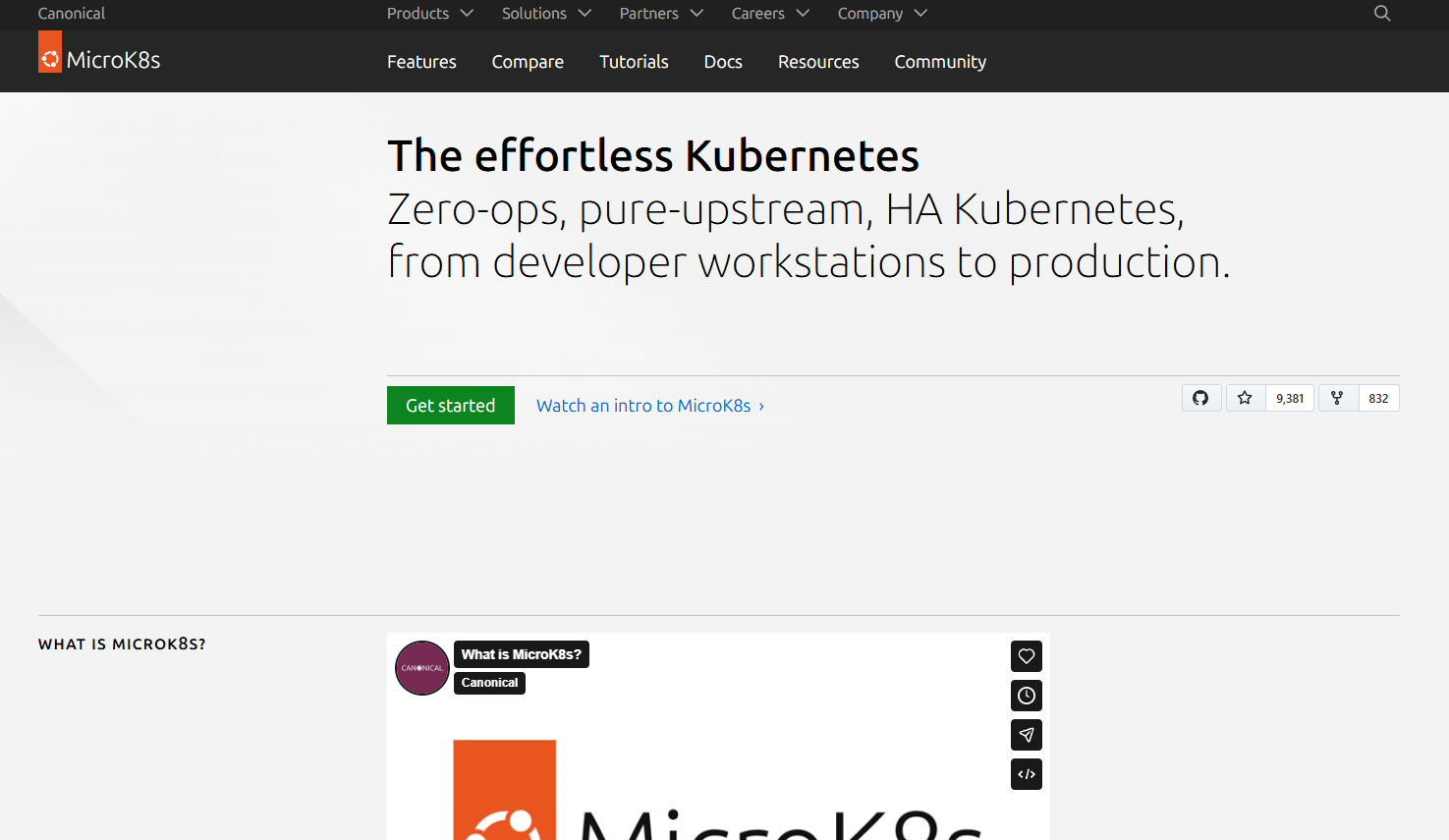1449x840 pixels.
Task: Open the search icon in top bar
Action: tap(1382, 14)
